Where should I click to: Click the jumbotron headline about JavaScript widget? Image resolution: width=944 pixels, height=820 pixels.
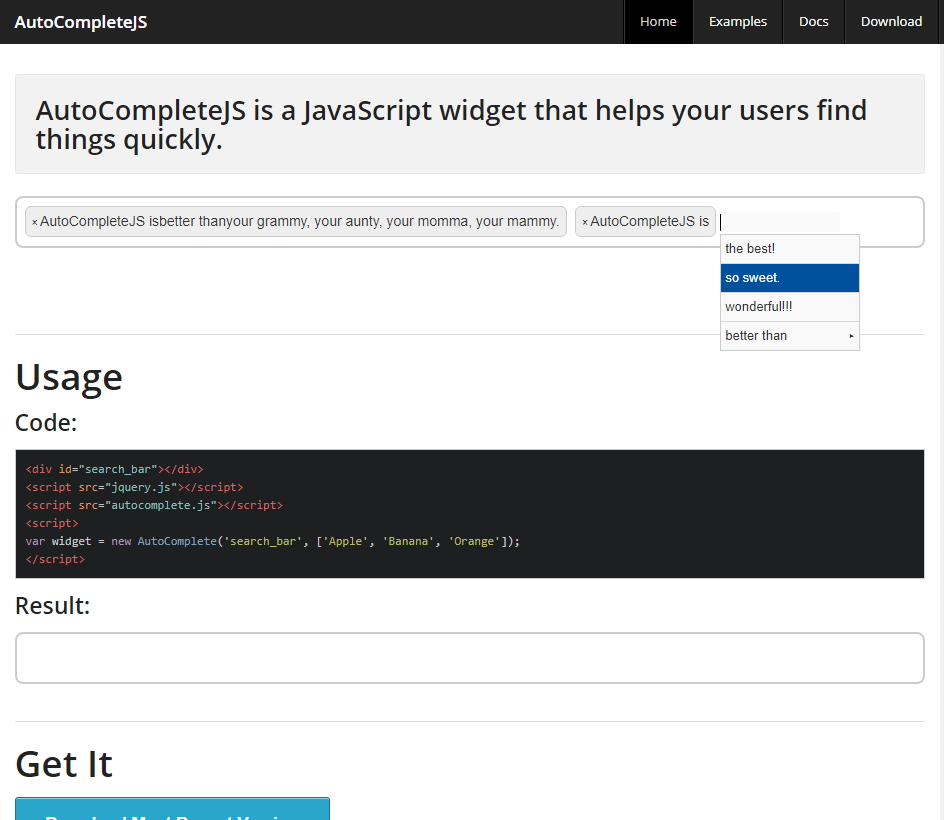pos(451,125)
